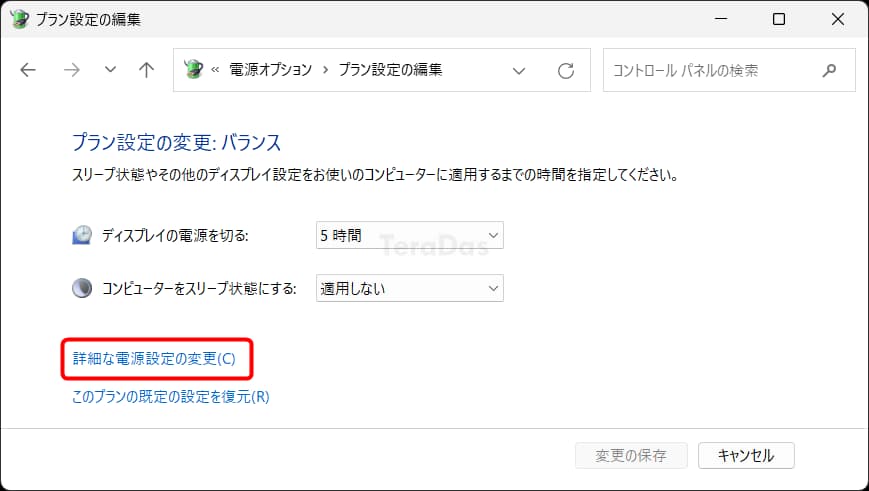Screen dimensions: 869x491
Task: Open ディスプレイの電源を切る dropdown showing 5 時間
Action: tap(410, 235)
